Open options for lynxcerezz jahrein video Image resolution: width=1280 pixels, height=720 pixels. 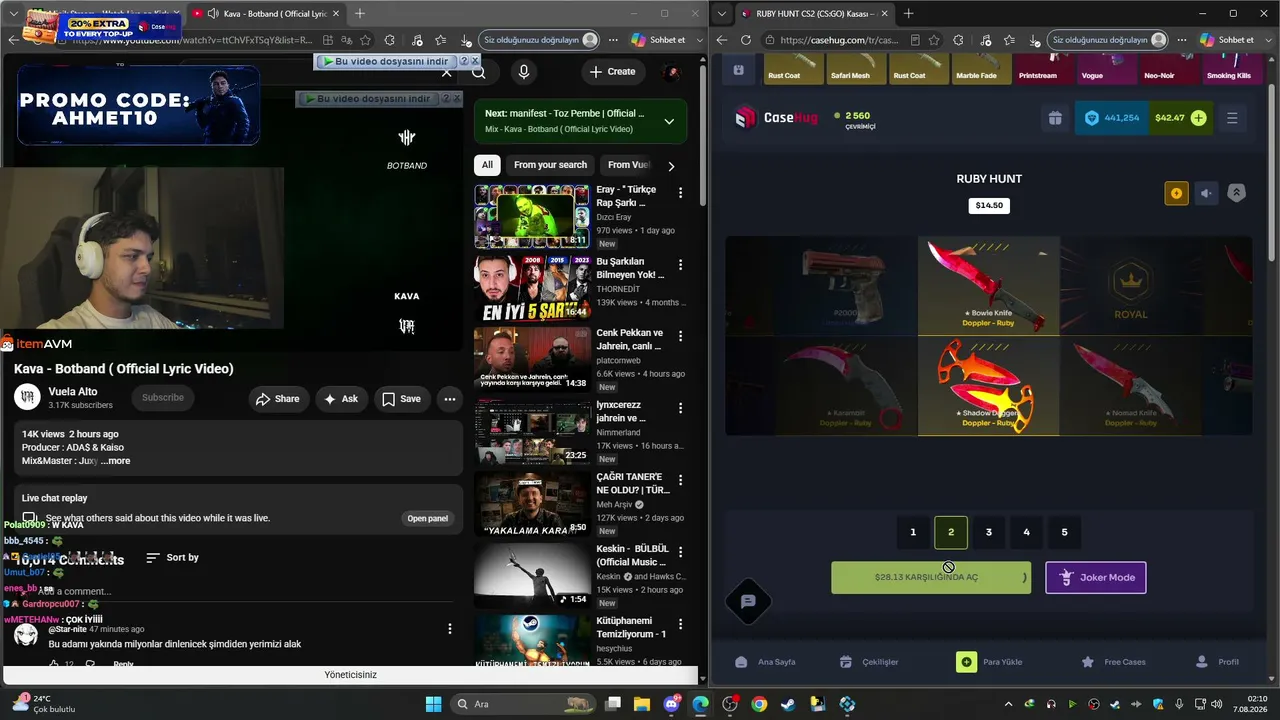coord(681,407)
